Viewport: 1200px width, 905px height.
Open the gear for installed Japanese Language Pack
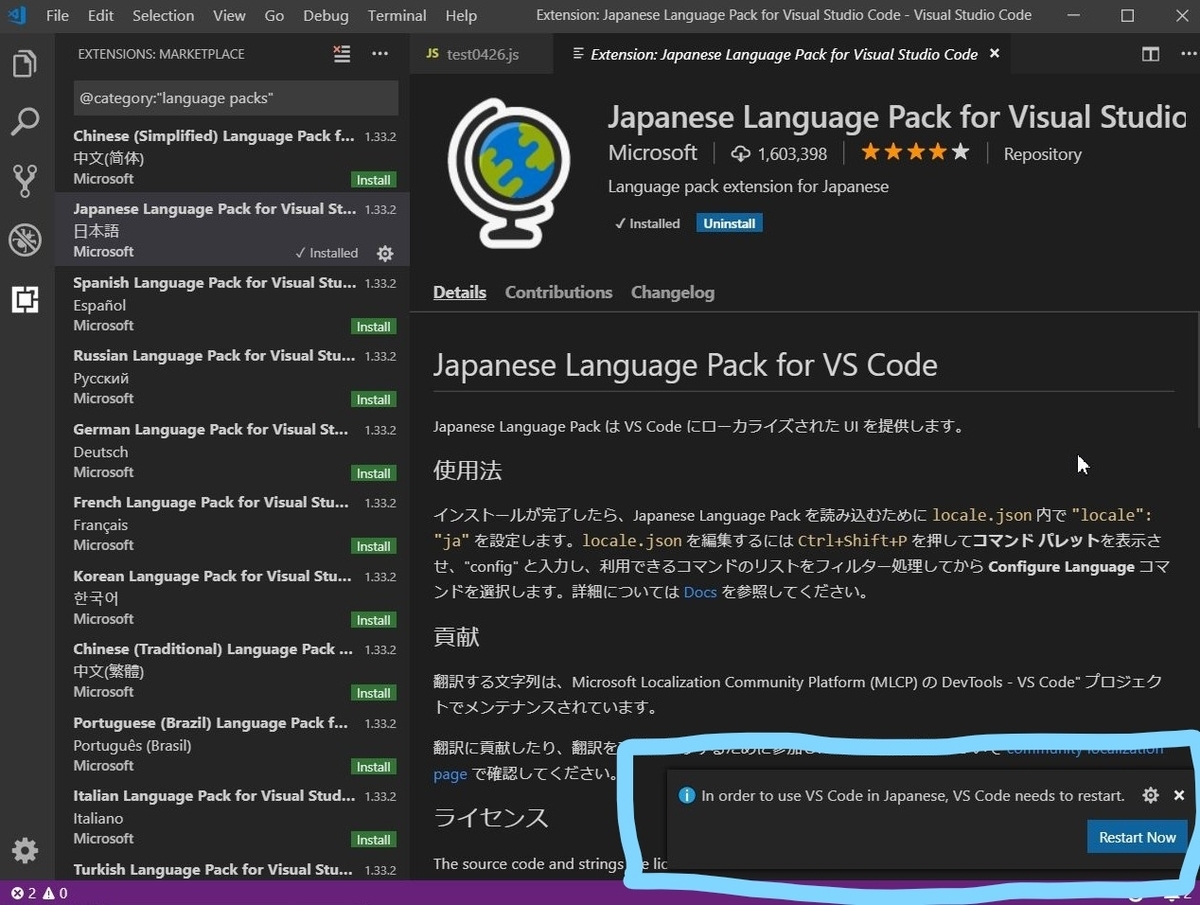click(385, 254)
